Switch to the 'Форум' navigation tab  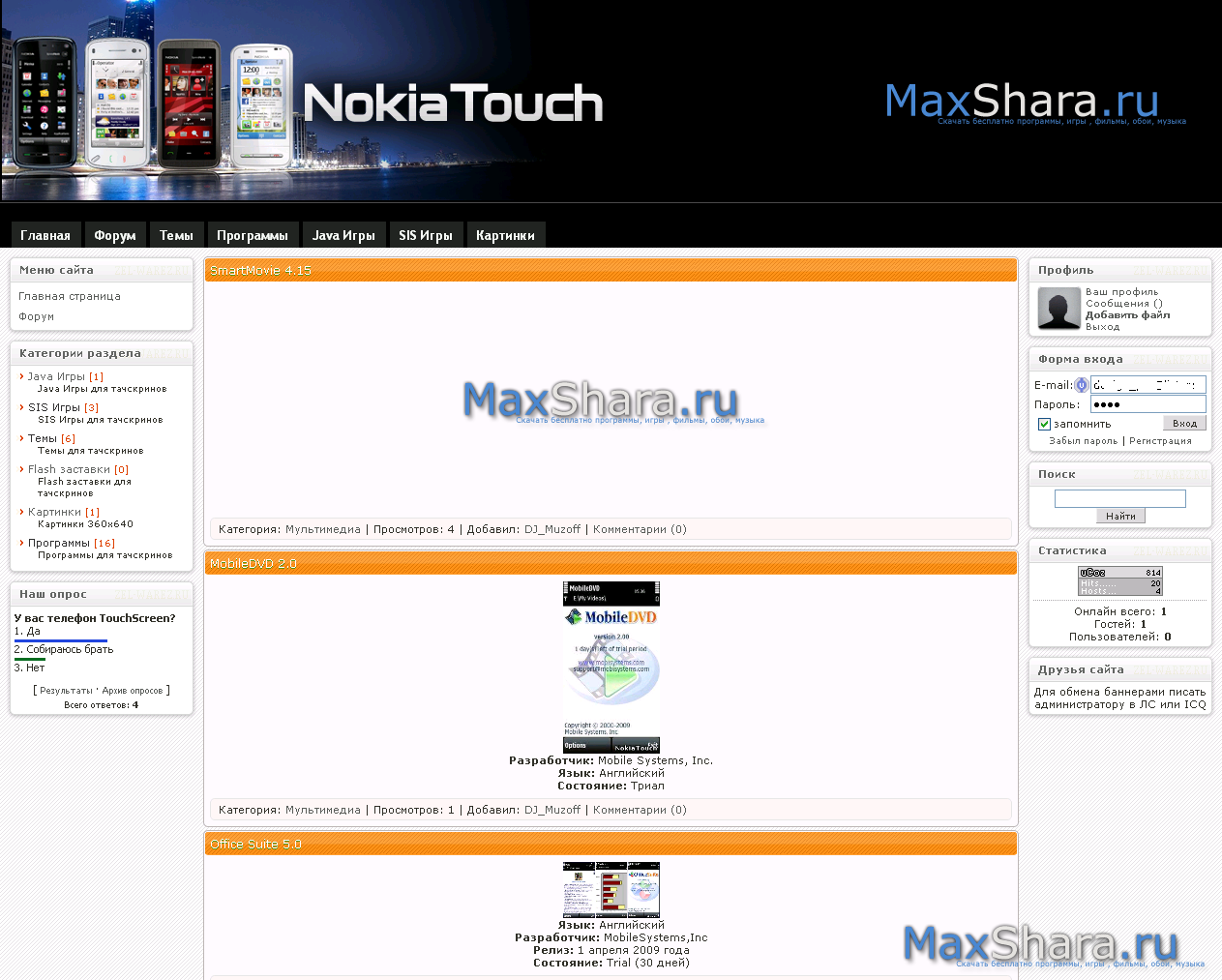pyautogui.click(x=115, y=235)
